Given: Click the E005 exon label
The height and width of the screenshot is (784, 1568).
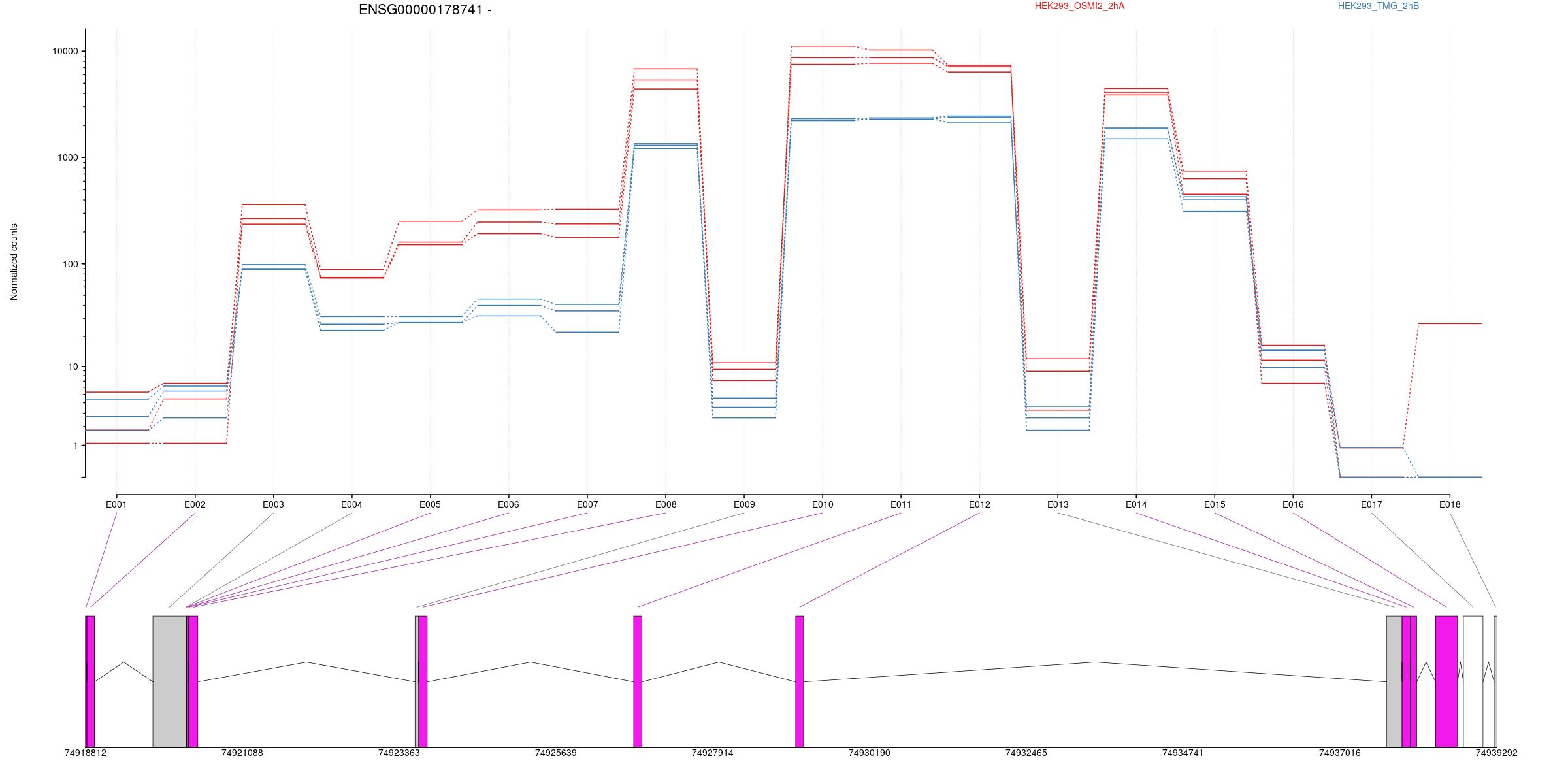Looking at the screenshot, I should [x=430, y=504].
